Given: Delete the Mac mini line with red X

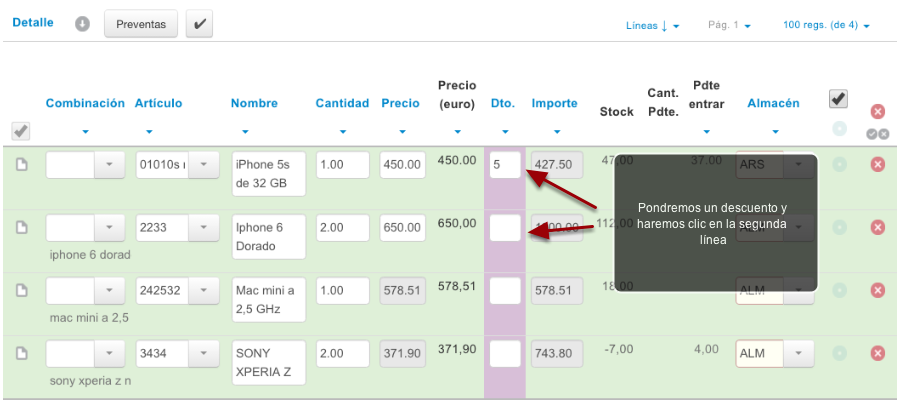Looking at the screenshot, I should (878, 290).
